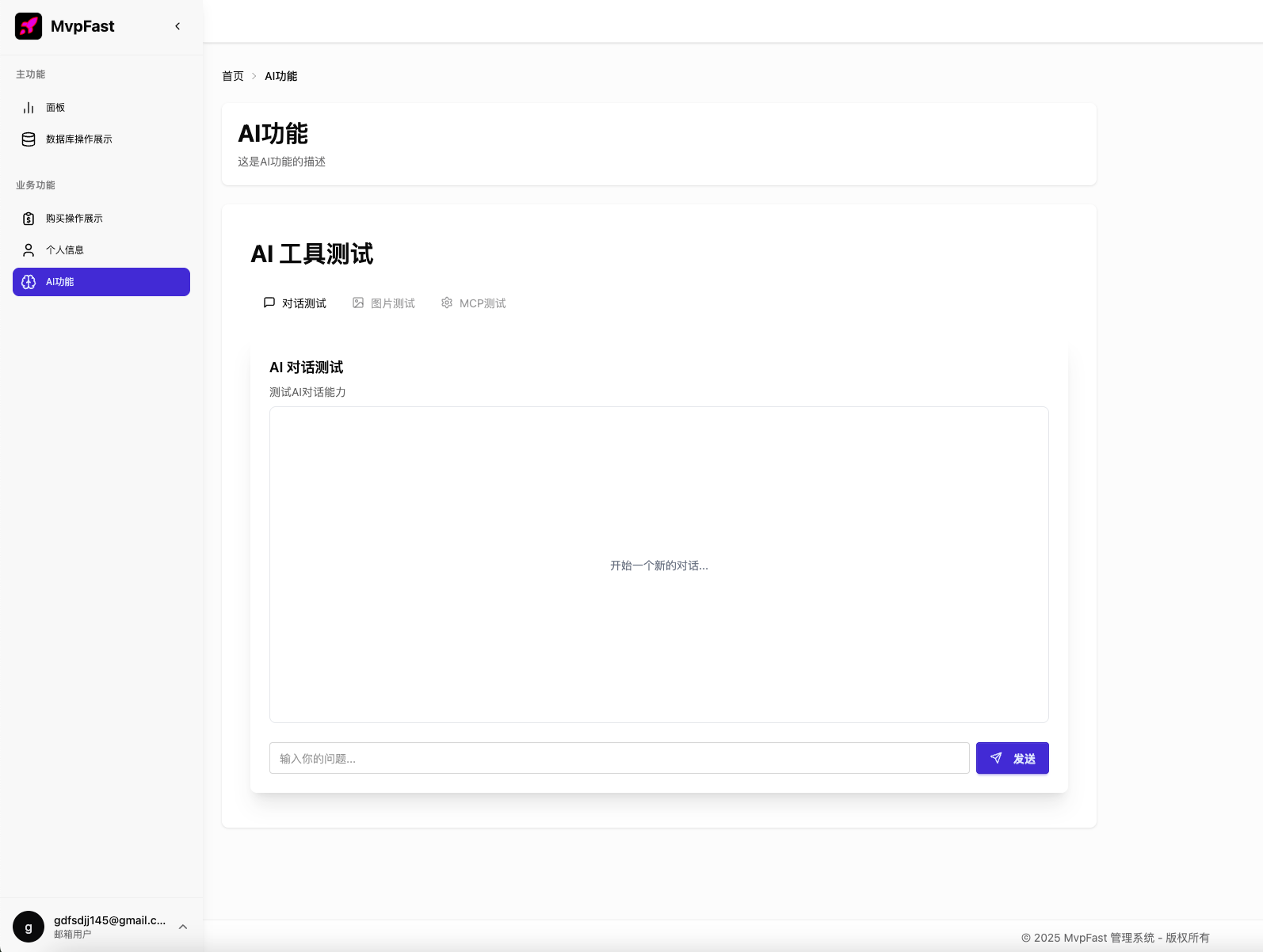The width and height of the screenshot is (1263, 952).
Task: Click the database icon for 数据库操作展示
Action: [29, 139]
